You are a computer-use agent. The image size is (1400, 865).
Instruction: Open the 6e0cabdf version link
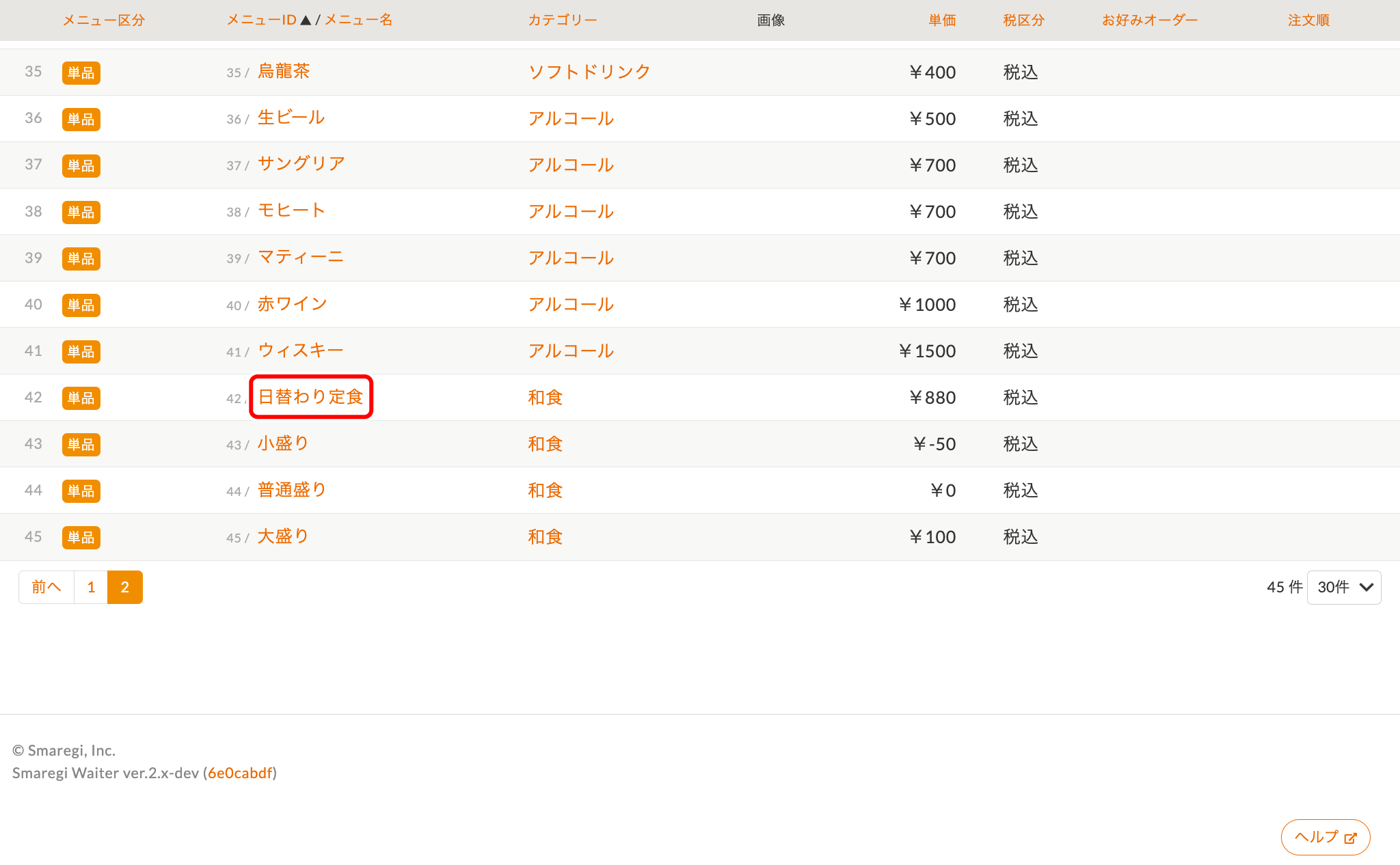tap(240, 773)
